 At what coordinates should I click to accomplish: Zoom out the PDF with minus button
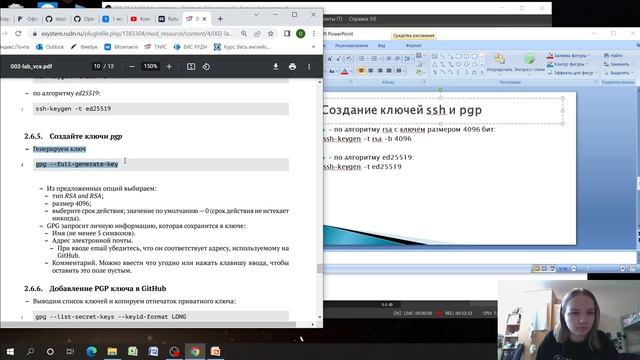tap(131, 67)
